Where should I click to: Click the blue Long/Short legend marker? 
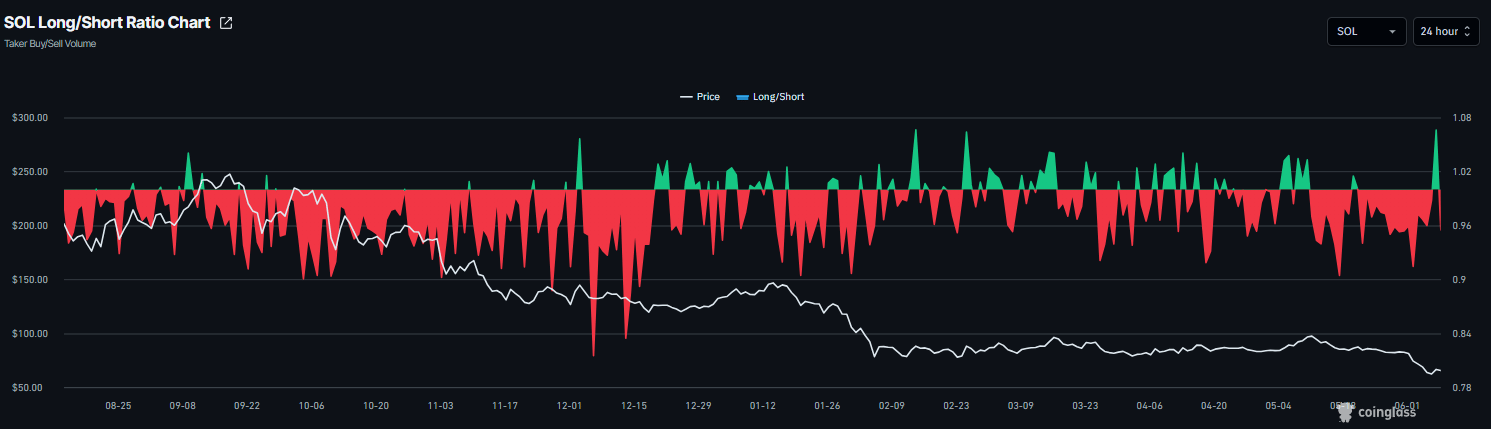click(x=742, y=97)
